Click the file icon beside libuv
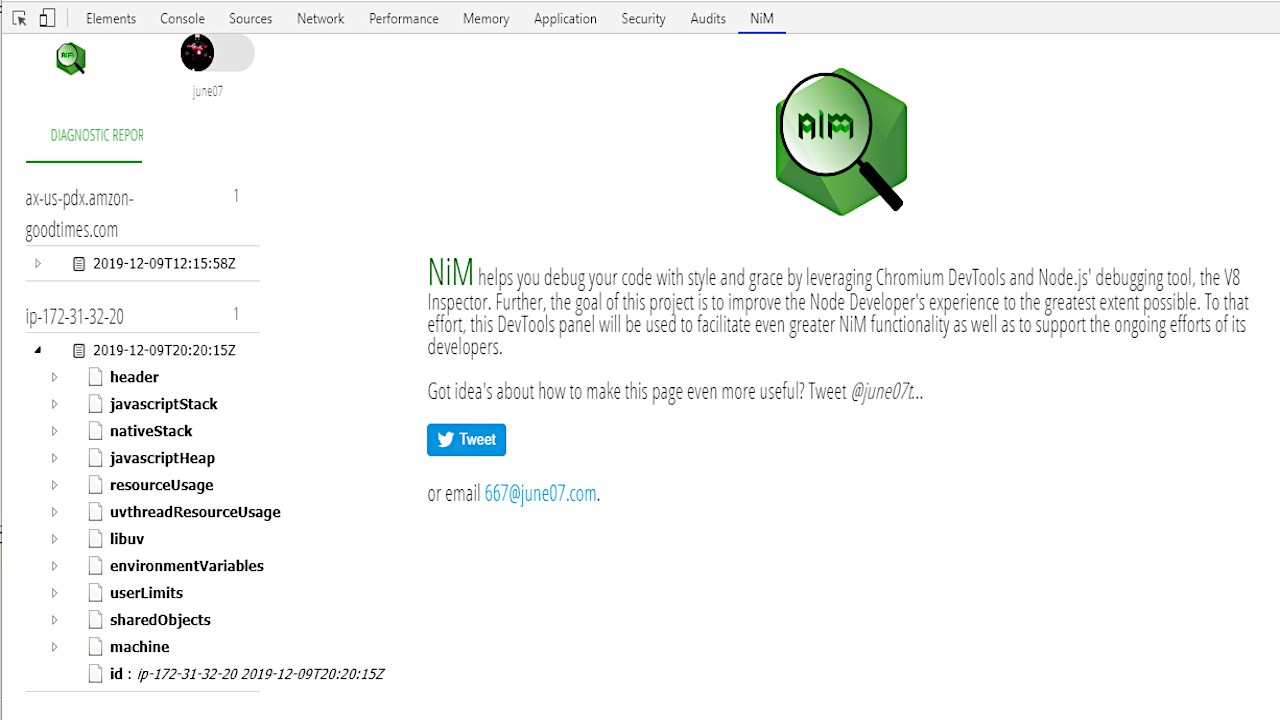The image size is (1280, 720). [x=96, y=539]
